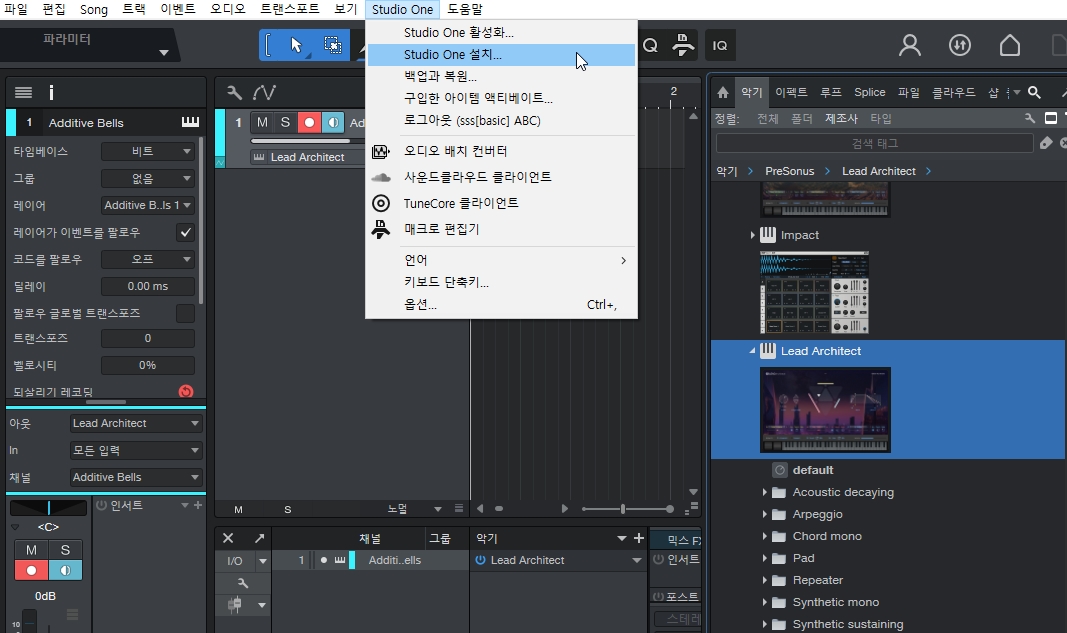
Task: Open the follow chords dropdown showing 오프
Action: tap(148, 259)
